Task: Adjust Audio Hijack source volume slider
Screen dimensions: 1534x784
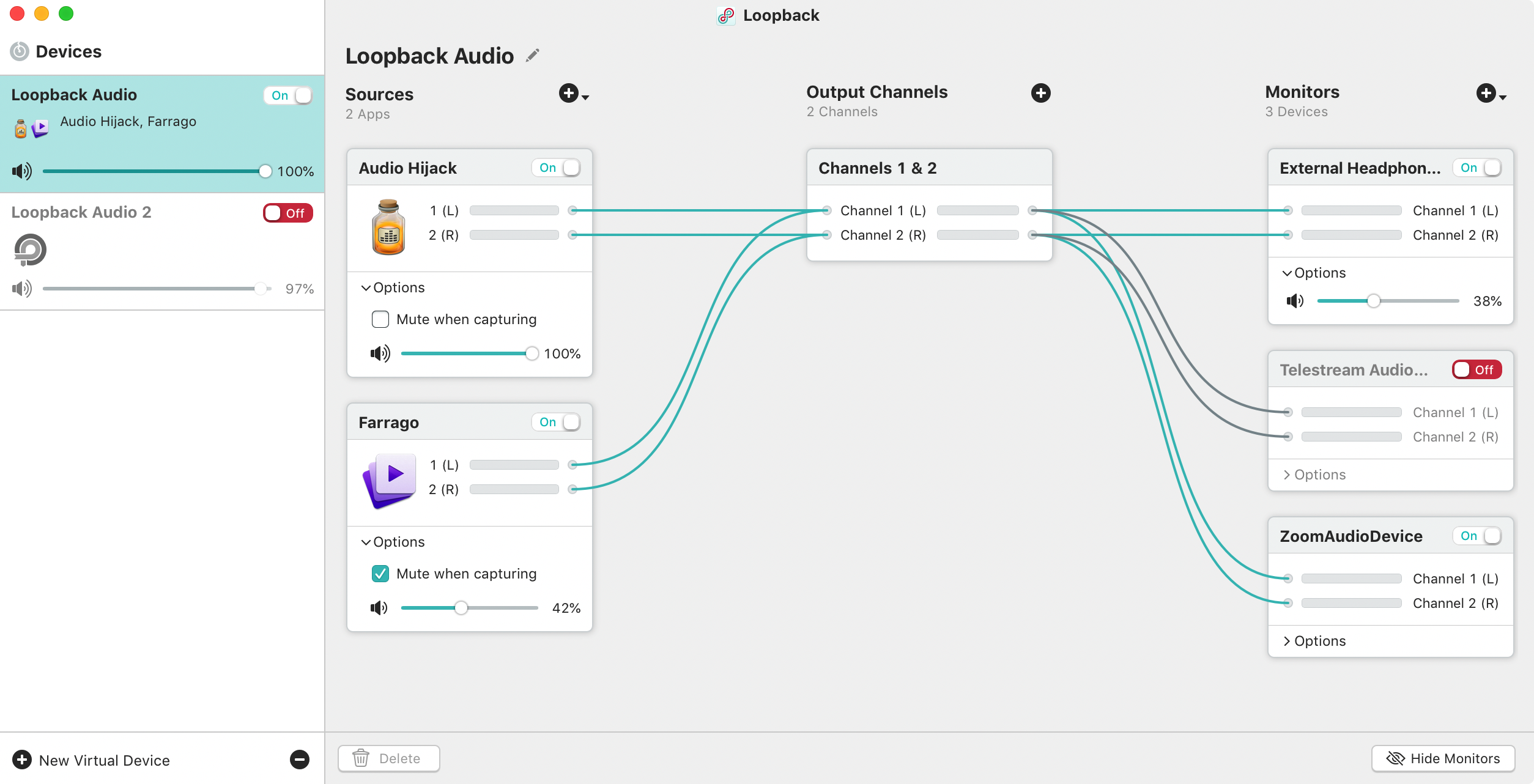Action: [470, 353]
